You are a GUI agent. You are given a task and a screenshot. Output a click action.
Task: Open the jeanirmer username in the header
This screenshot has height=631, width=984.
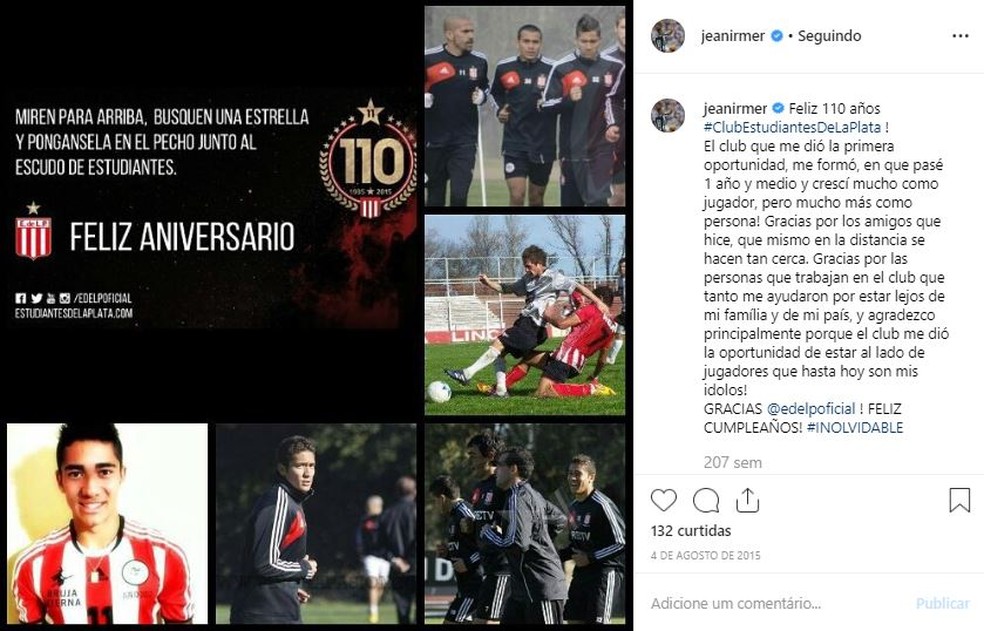[733, 36]
